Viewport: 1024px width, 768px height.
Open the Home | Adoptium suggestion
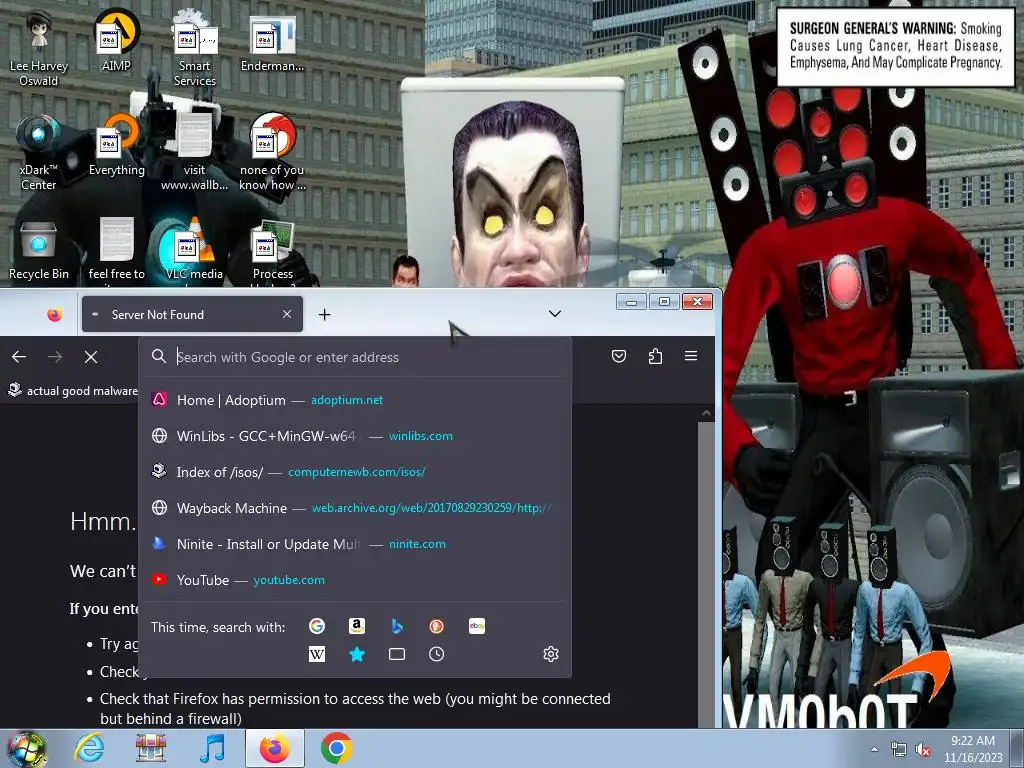click(x=355, y=400)
